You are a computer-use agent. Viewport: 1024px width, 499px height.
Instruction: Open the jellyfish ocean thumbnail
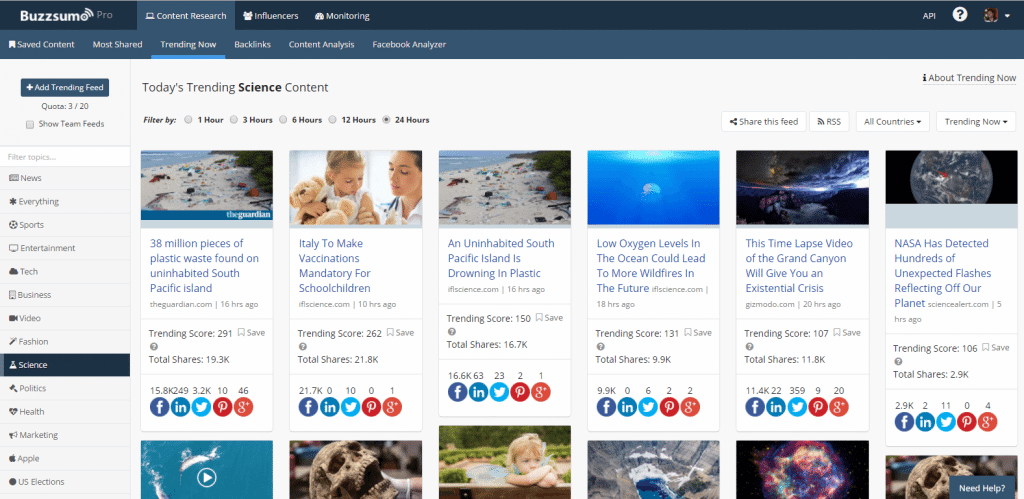click(x=653, y=187)
